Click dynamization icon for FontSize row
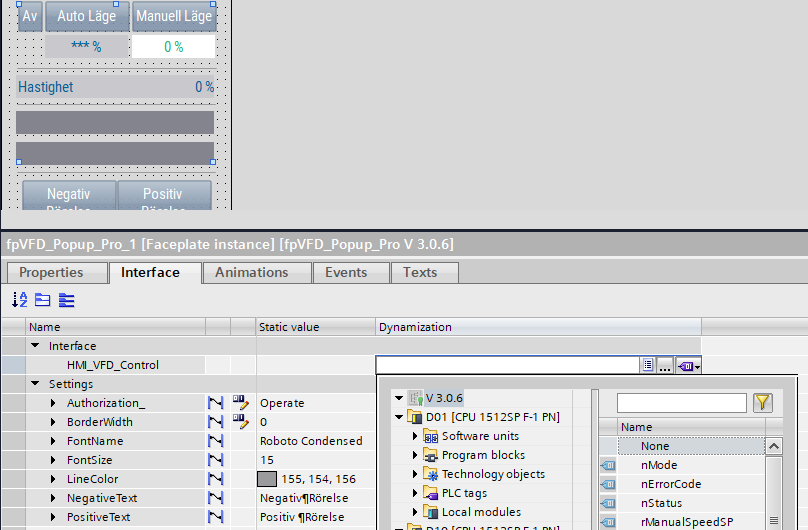 point(215,460)
